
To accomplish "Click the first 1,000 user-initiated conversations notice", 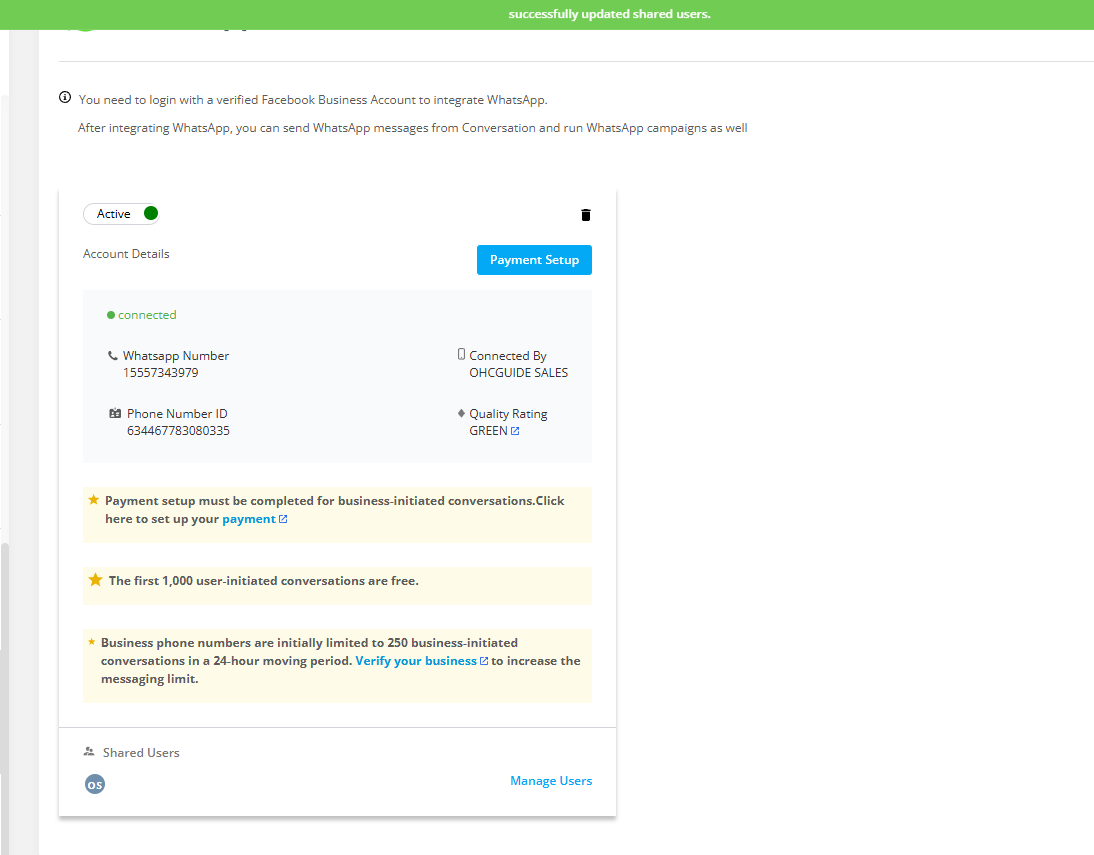I will (x=337, y=585).
